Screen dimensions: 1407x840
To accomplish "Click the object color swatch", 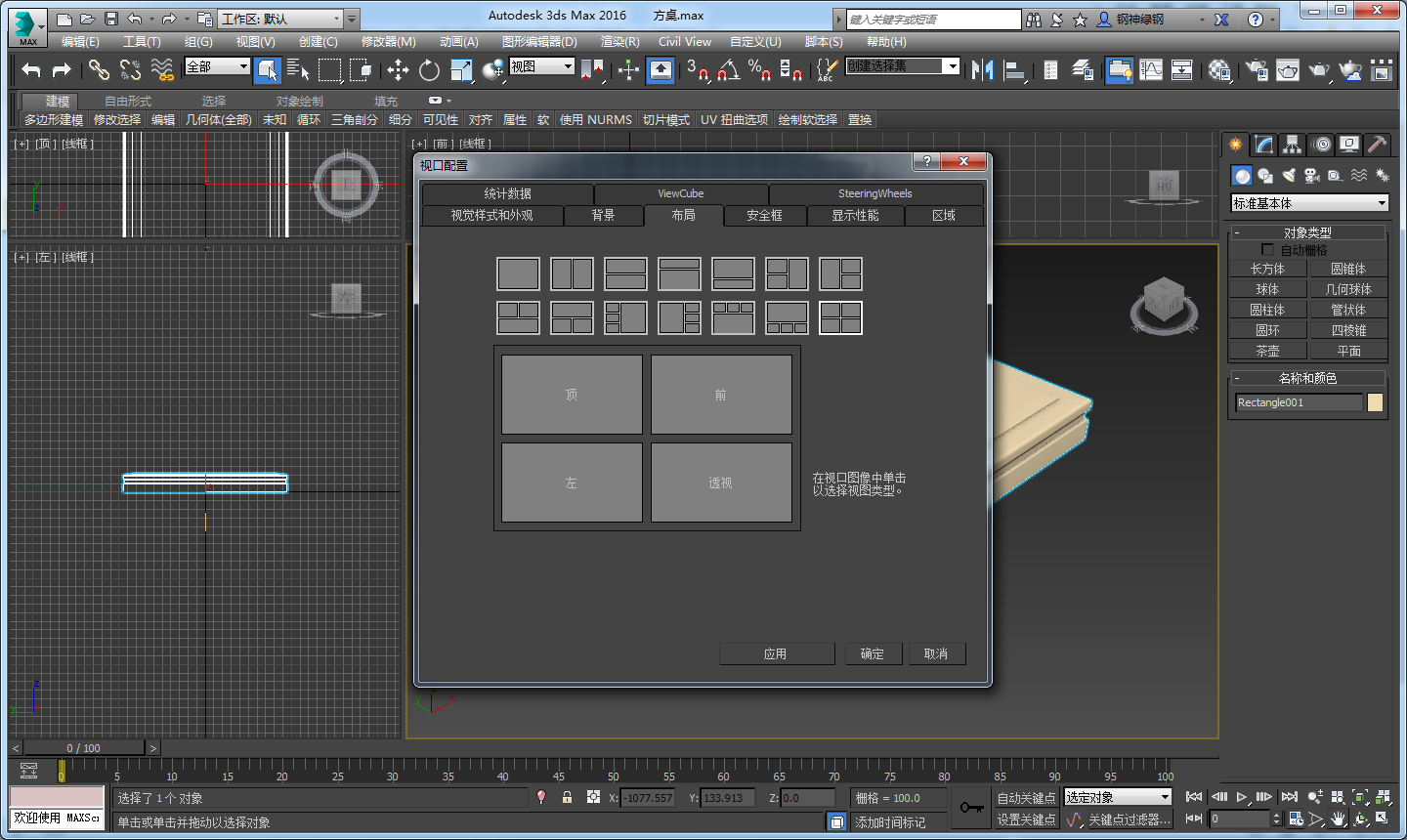I will [1375, 402].
